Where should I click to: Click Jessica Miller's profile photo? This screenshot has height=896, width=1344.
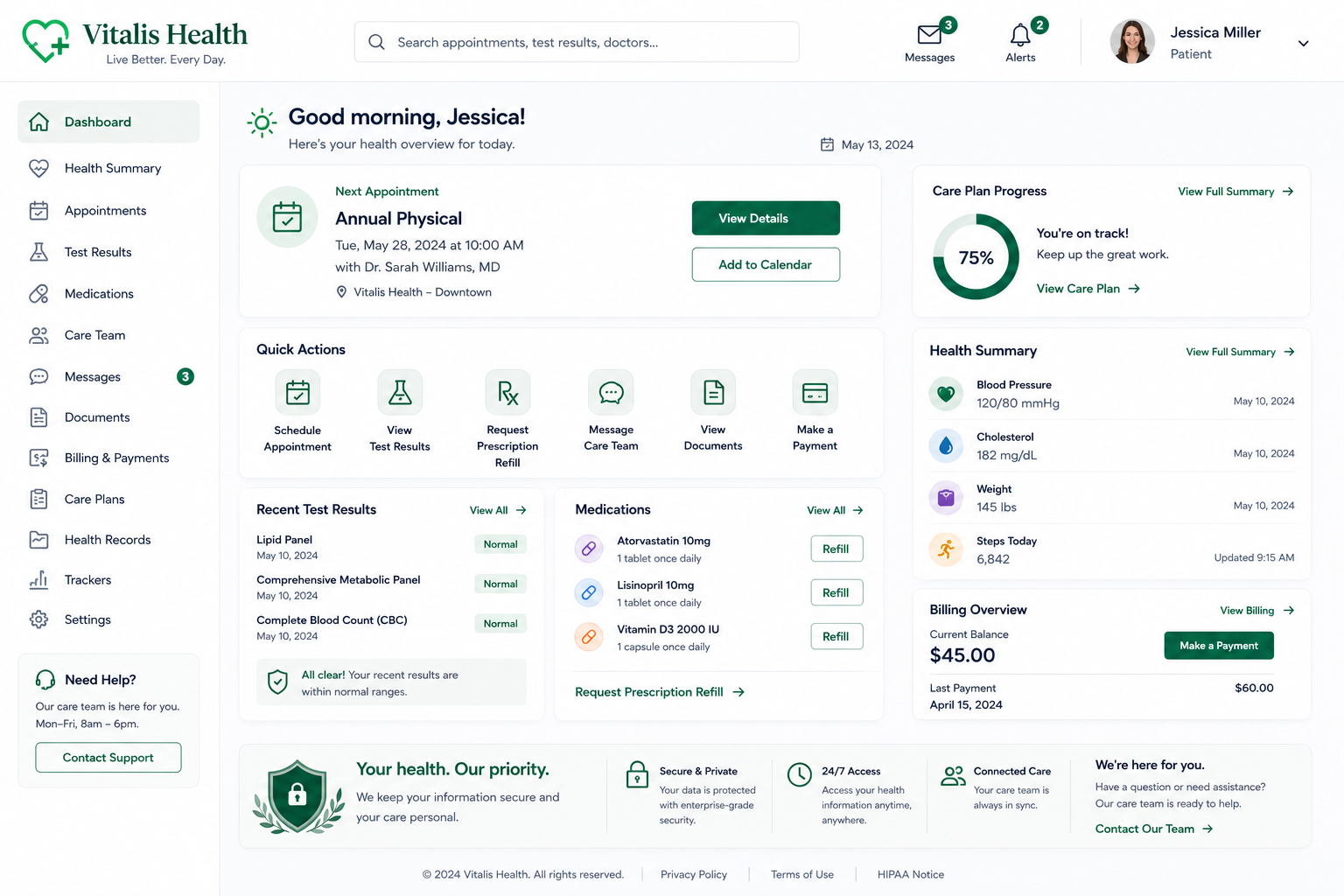(1132, 41)
